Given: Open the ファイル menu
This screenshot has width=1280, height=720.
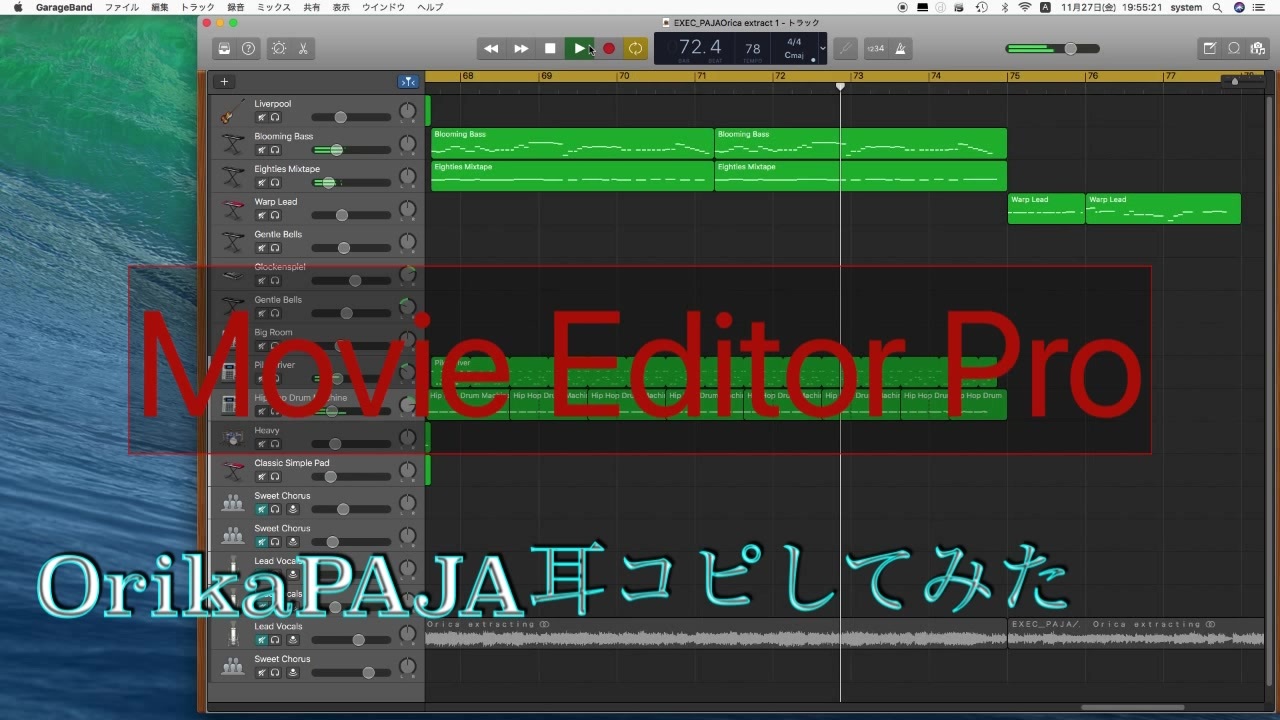Looking at the screenshot, I should [122, 7].
